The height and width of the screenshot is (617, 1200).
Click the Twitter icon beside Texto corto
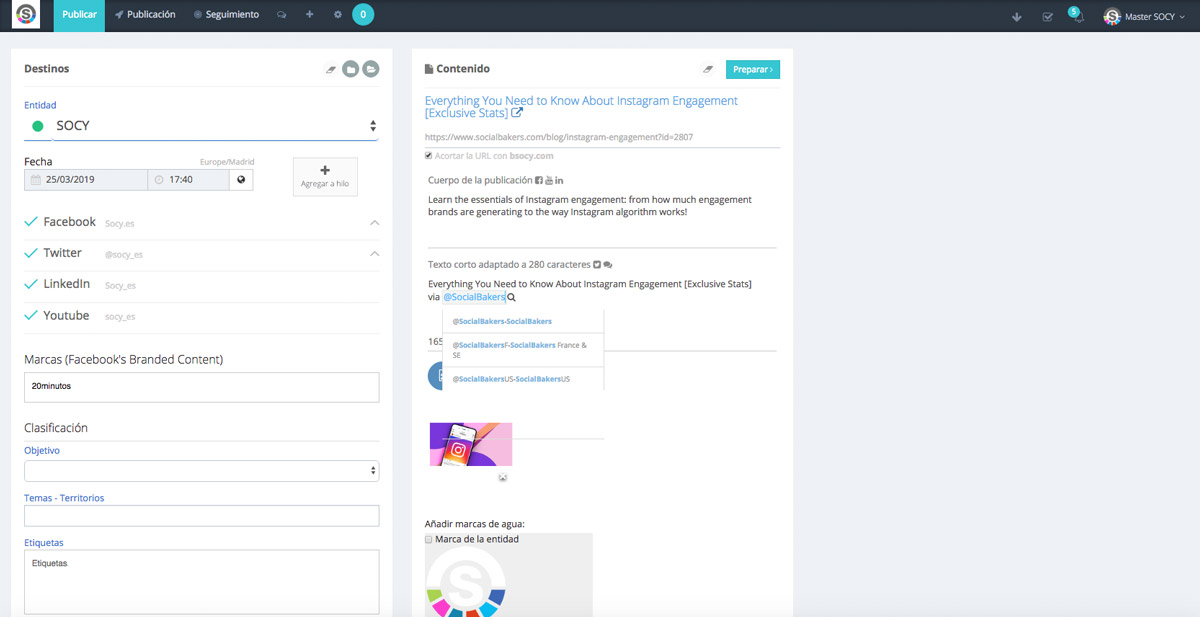[597, 265]
